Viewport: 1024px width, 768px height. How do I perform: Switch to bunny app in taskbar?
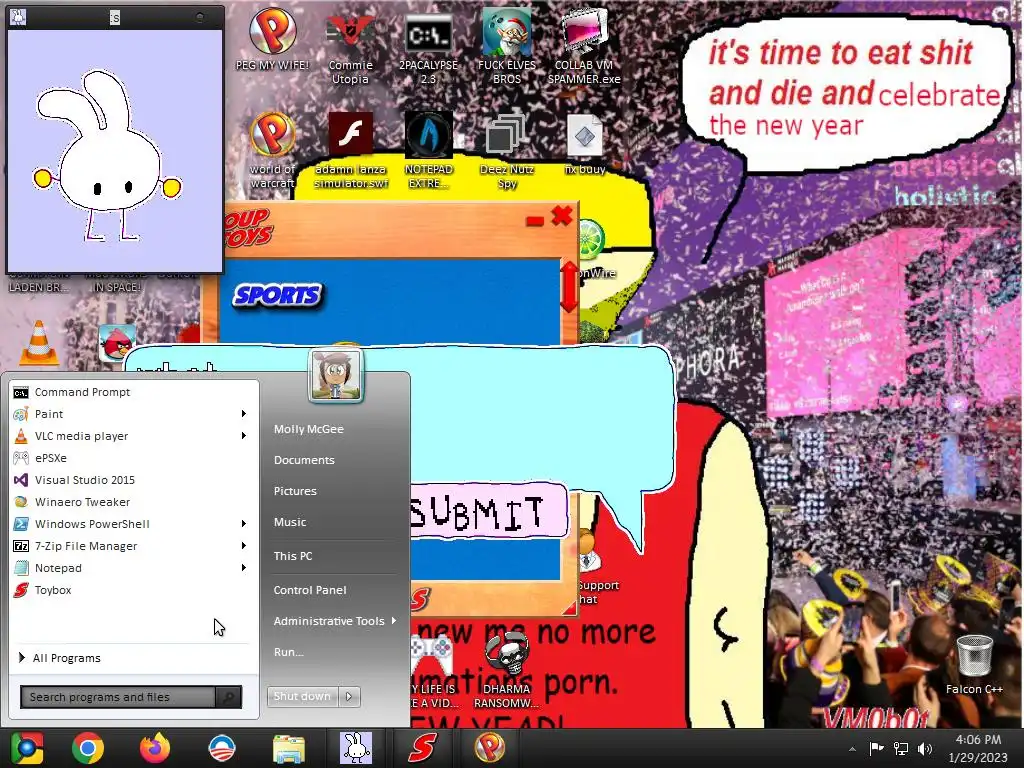(356, 748)
